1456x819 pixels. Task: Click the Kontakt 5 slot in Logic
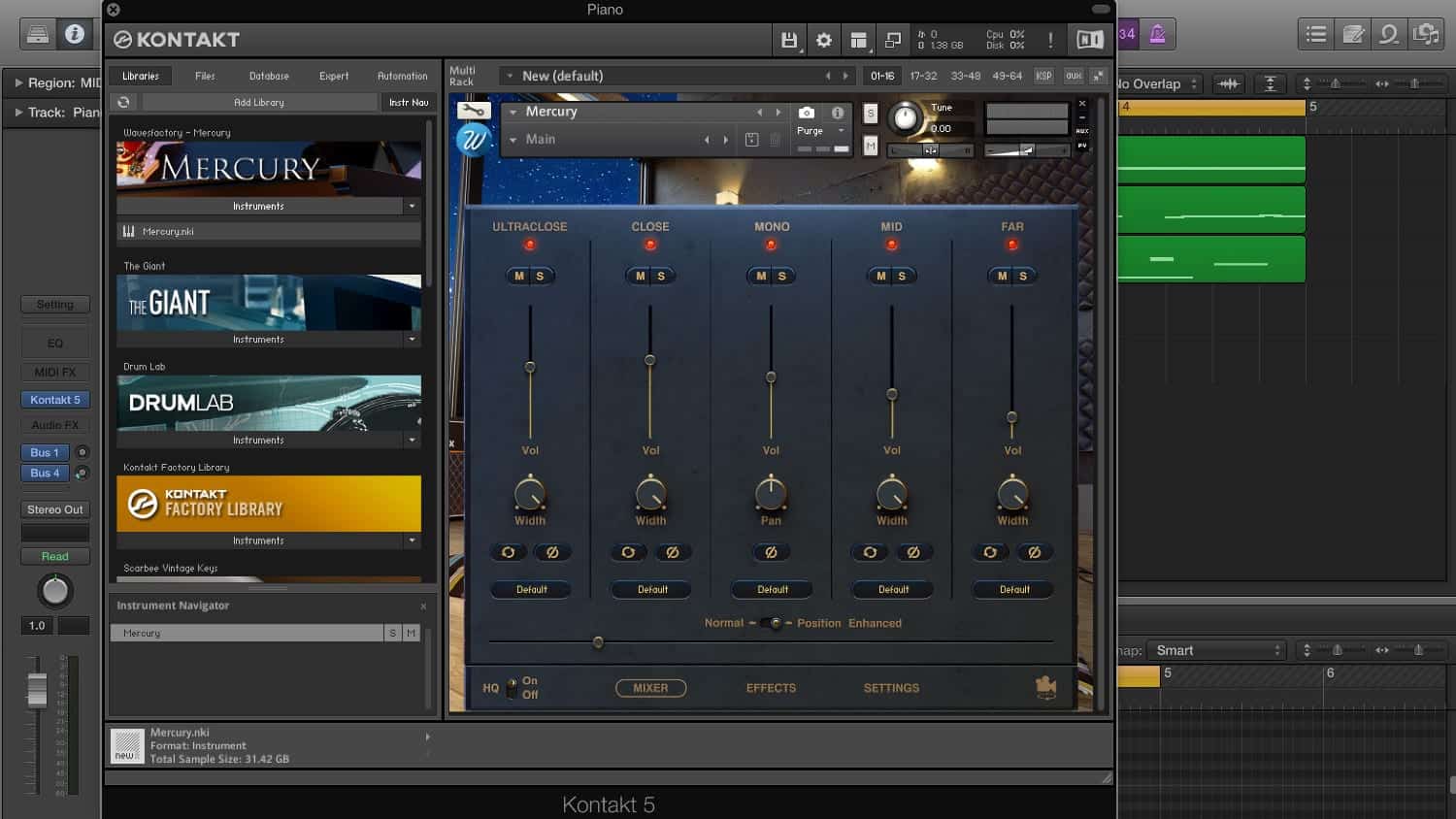pyautogui.click(x=54, y=400)
